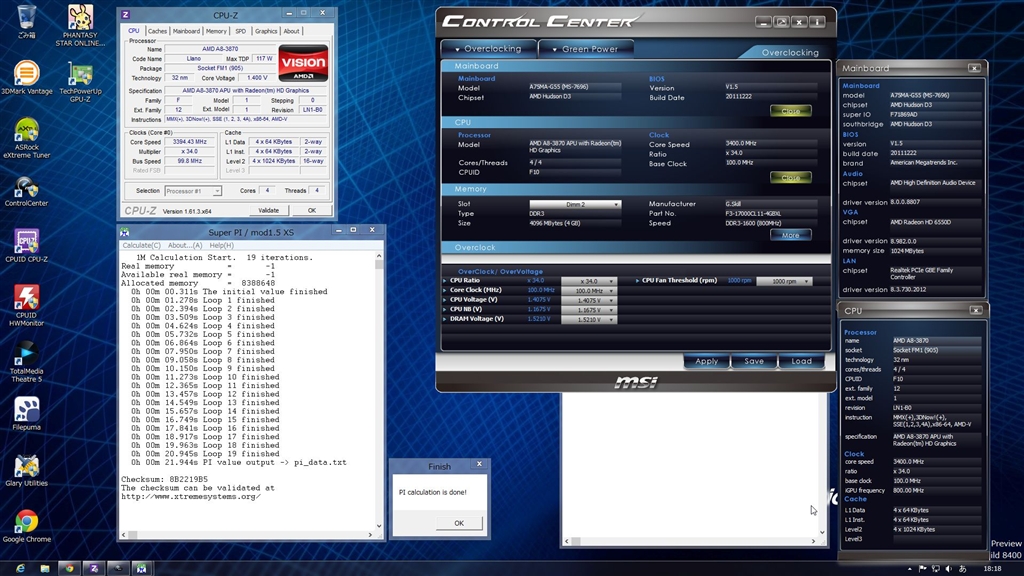Click the Super PI vertical scrollbar
This screenshot has width=1024, height=576.
379,390
